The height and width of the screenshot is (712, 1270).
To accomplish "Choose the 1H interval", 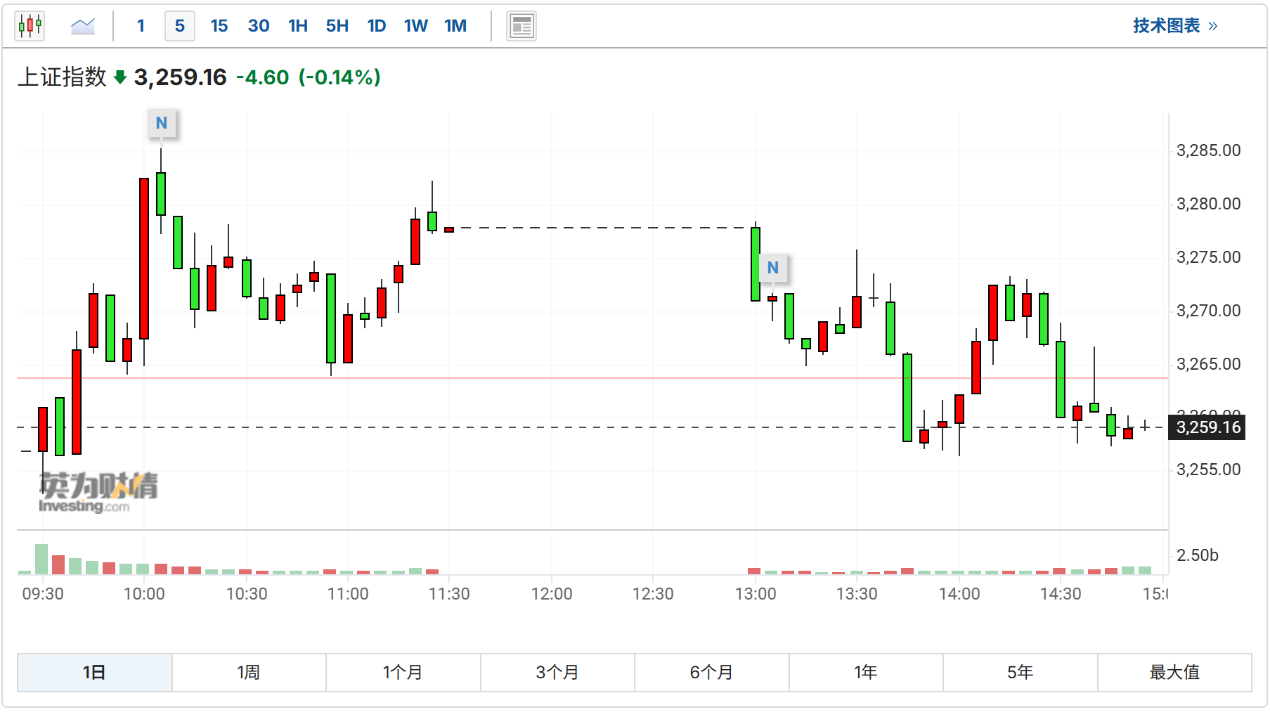I will click(x=298, y=26).
